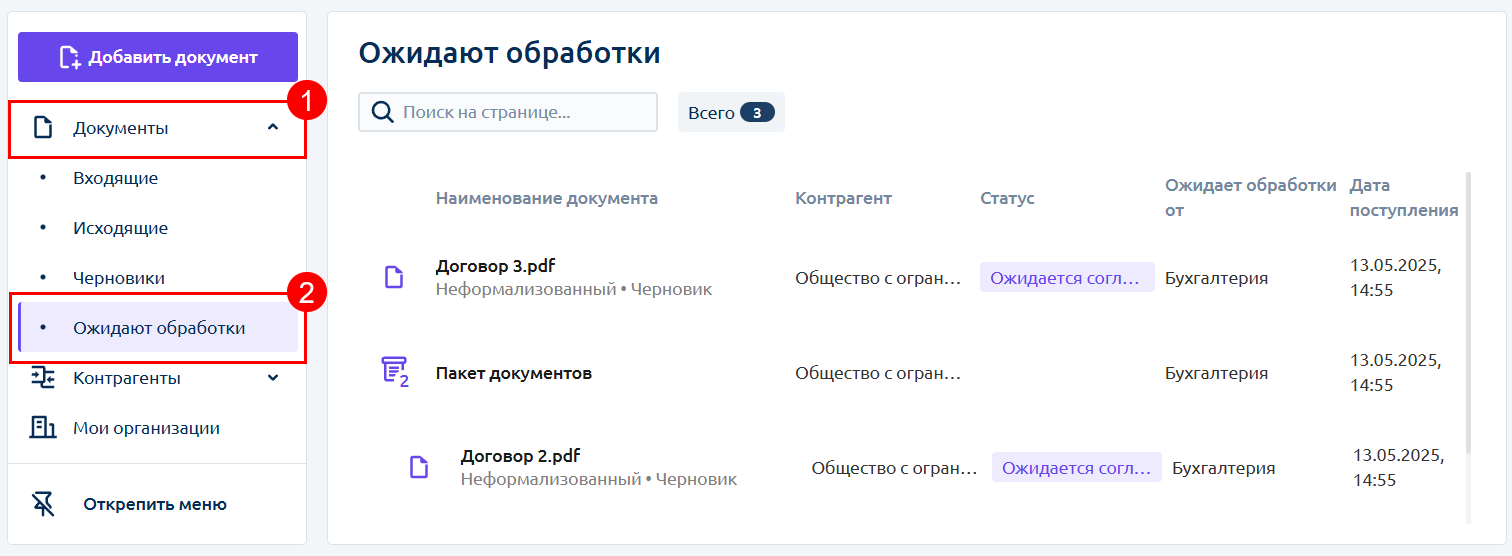
Task: Expand the Контрагенты section chevron
Action: (x=273, y=378)
